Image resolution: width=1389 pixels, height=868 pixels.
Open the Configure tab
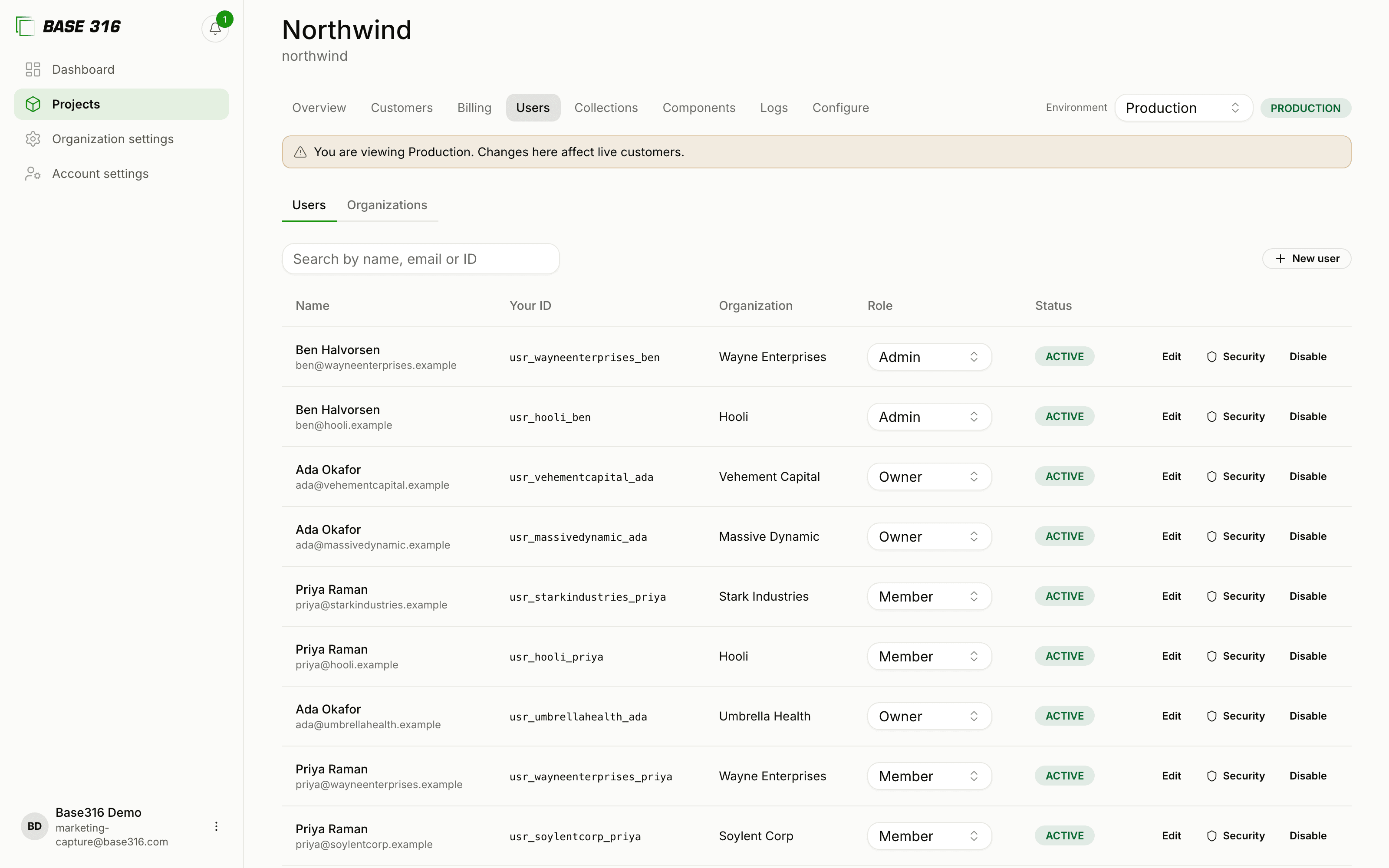pos(840,108)
